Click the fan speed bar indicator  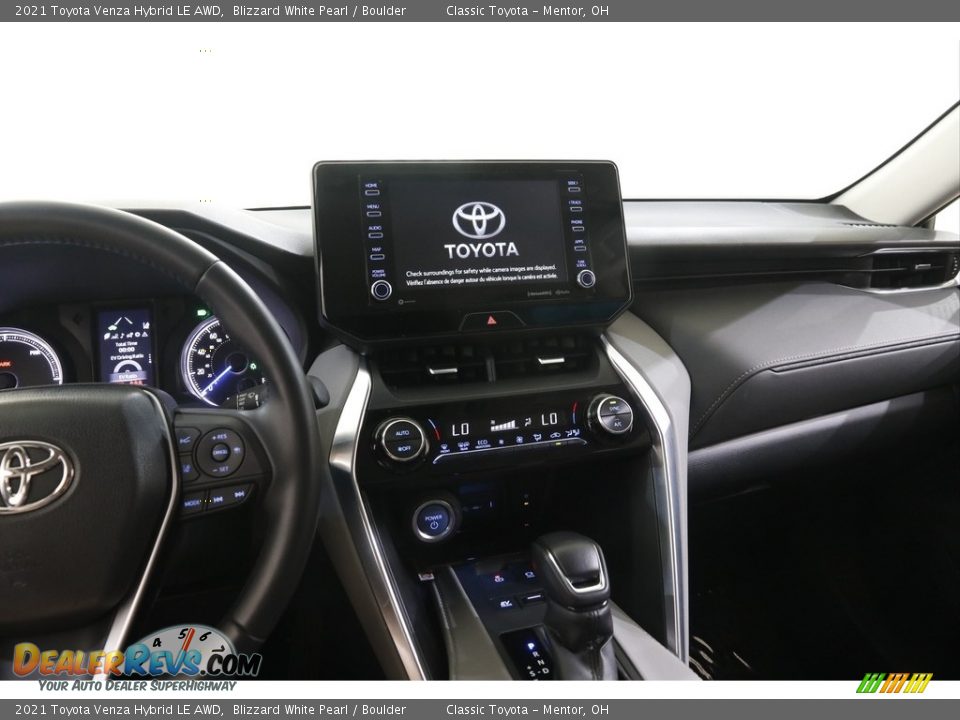pyautogui.click(x=503, y=426)
